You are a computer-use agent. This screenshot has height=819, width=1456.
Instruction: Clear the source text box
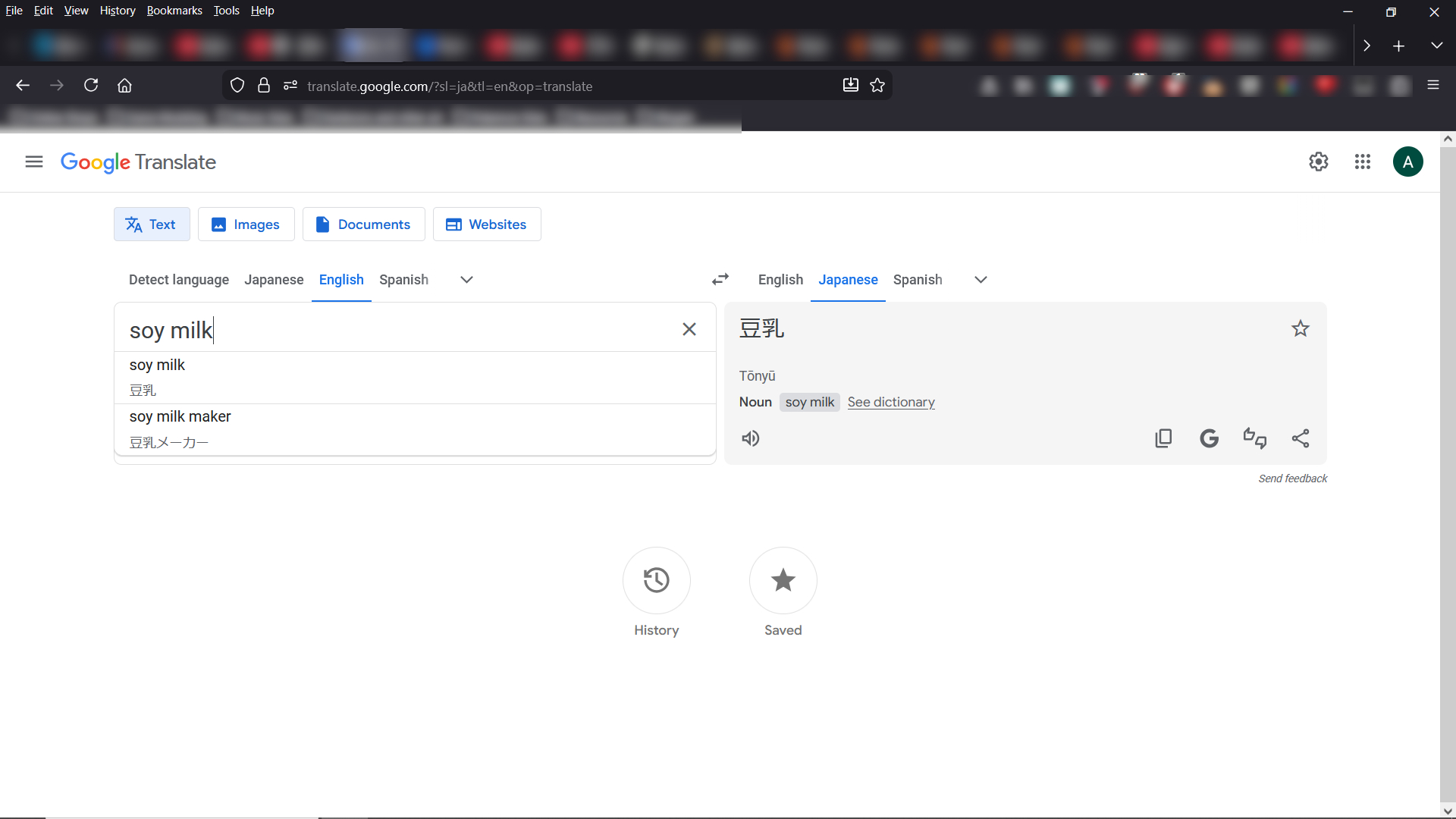click(689, 329)
